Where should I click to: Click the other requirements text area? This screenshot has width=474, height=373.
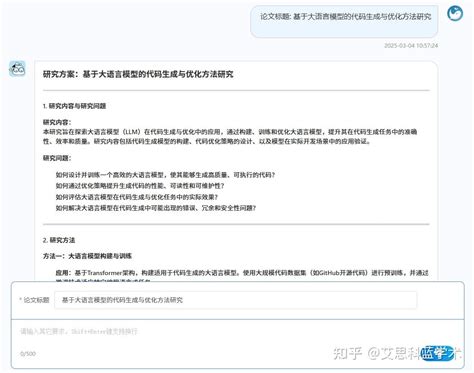(x=237, y=332)
